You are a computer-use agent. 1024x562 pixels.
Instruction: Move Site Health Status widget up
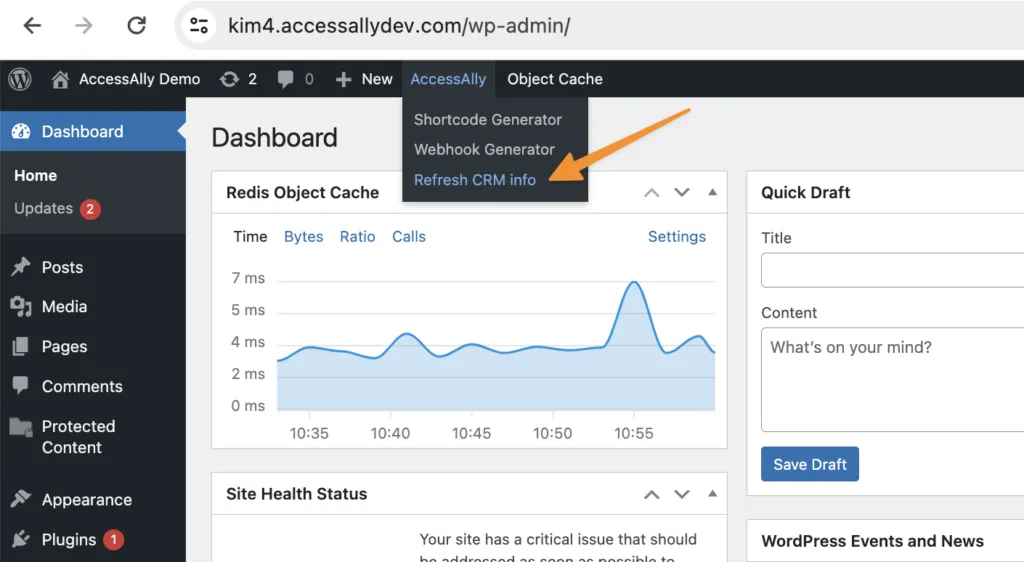pos(651,494)
